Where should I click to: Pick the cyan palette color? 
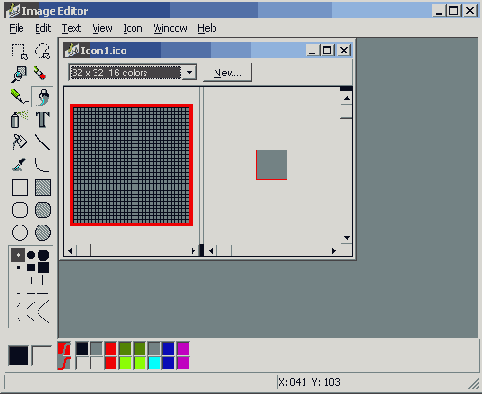tap(154, 363)
